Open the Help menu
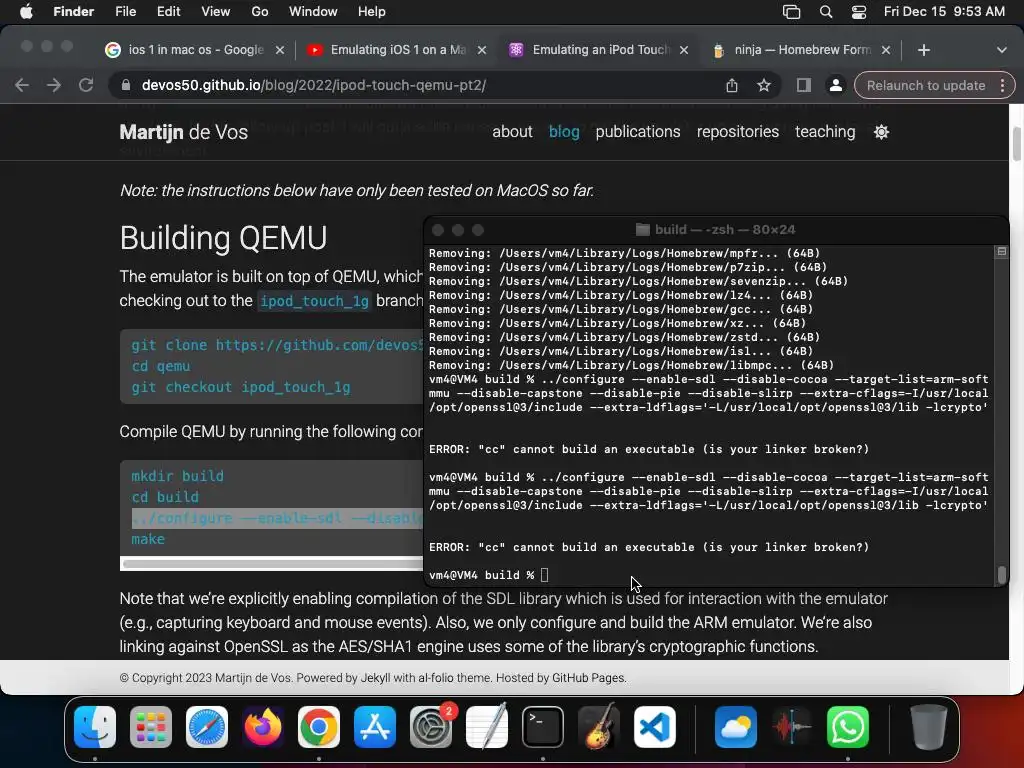Screen dimensions: 1024x768 click(372, 12)
